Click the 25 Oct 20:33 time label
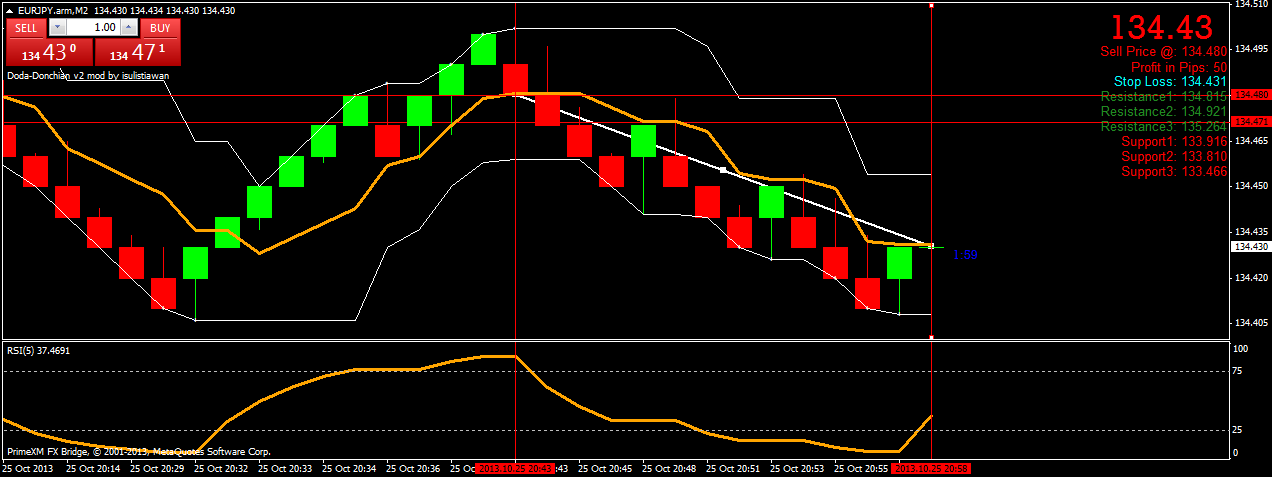 (285, 468)
